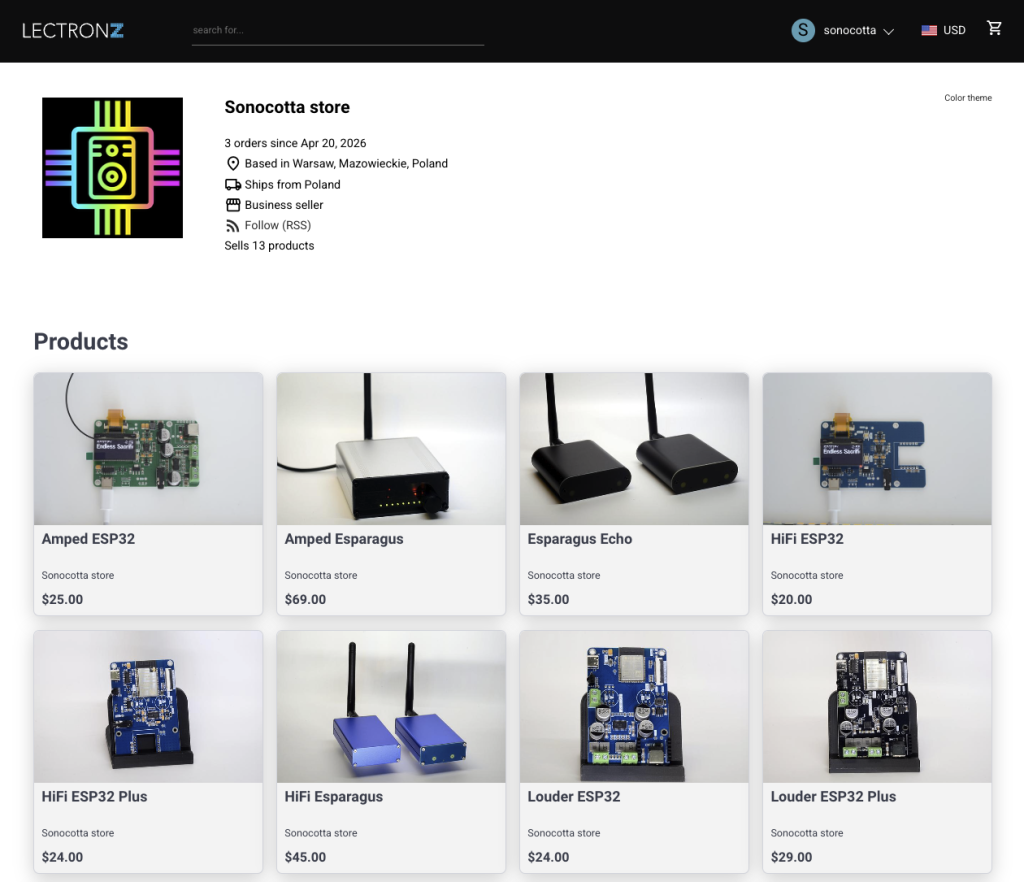The height and width of the screenshot is (882, 1024).
Task: Open the Amped ESP32 product title
Action: pos(88,539)
